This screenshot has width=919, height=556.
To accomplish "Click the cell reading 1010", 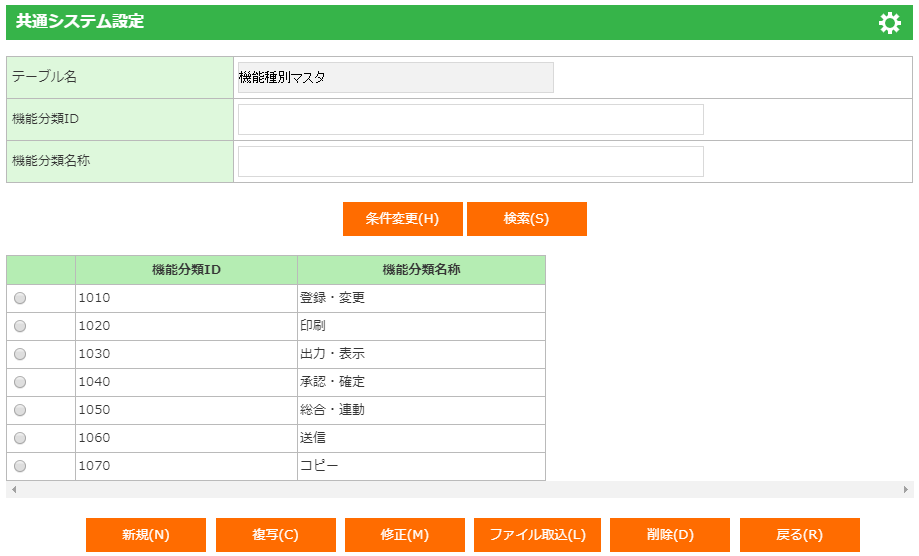I will (186, 298).
